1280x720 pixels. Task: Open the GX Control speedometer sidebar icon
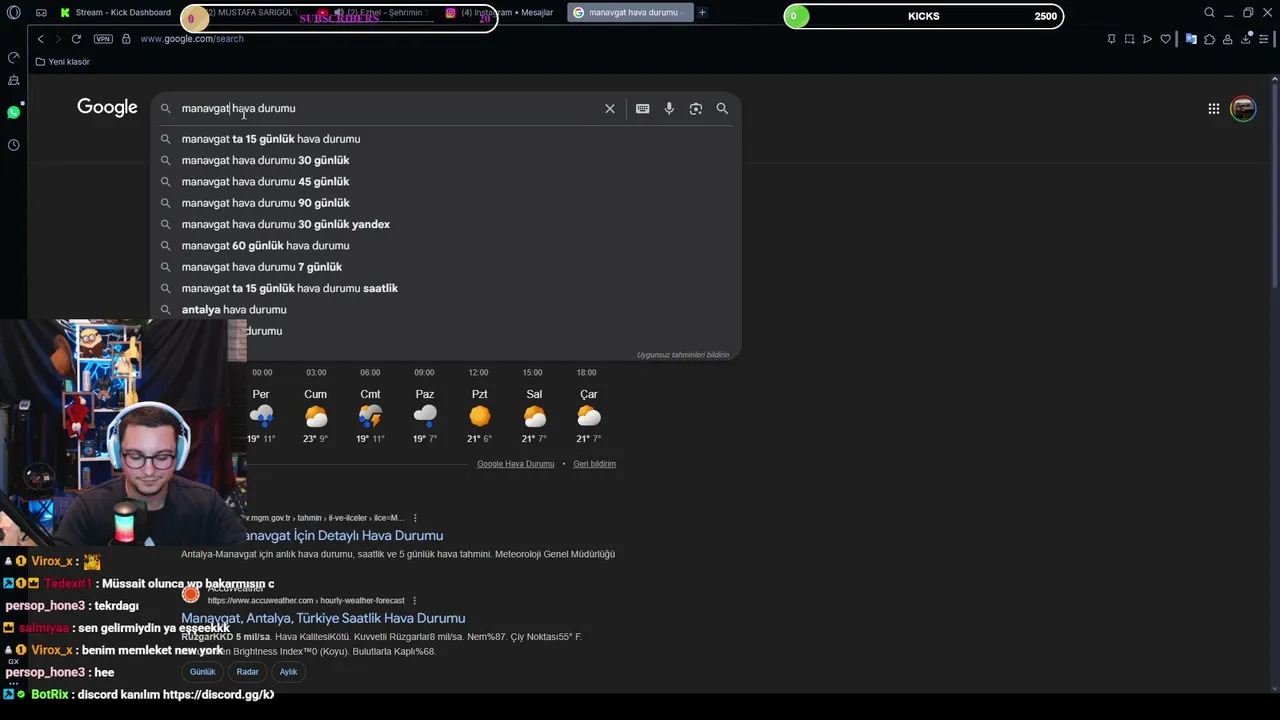pos(13,57)
